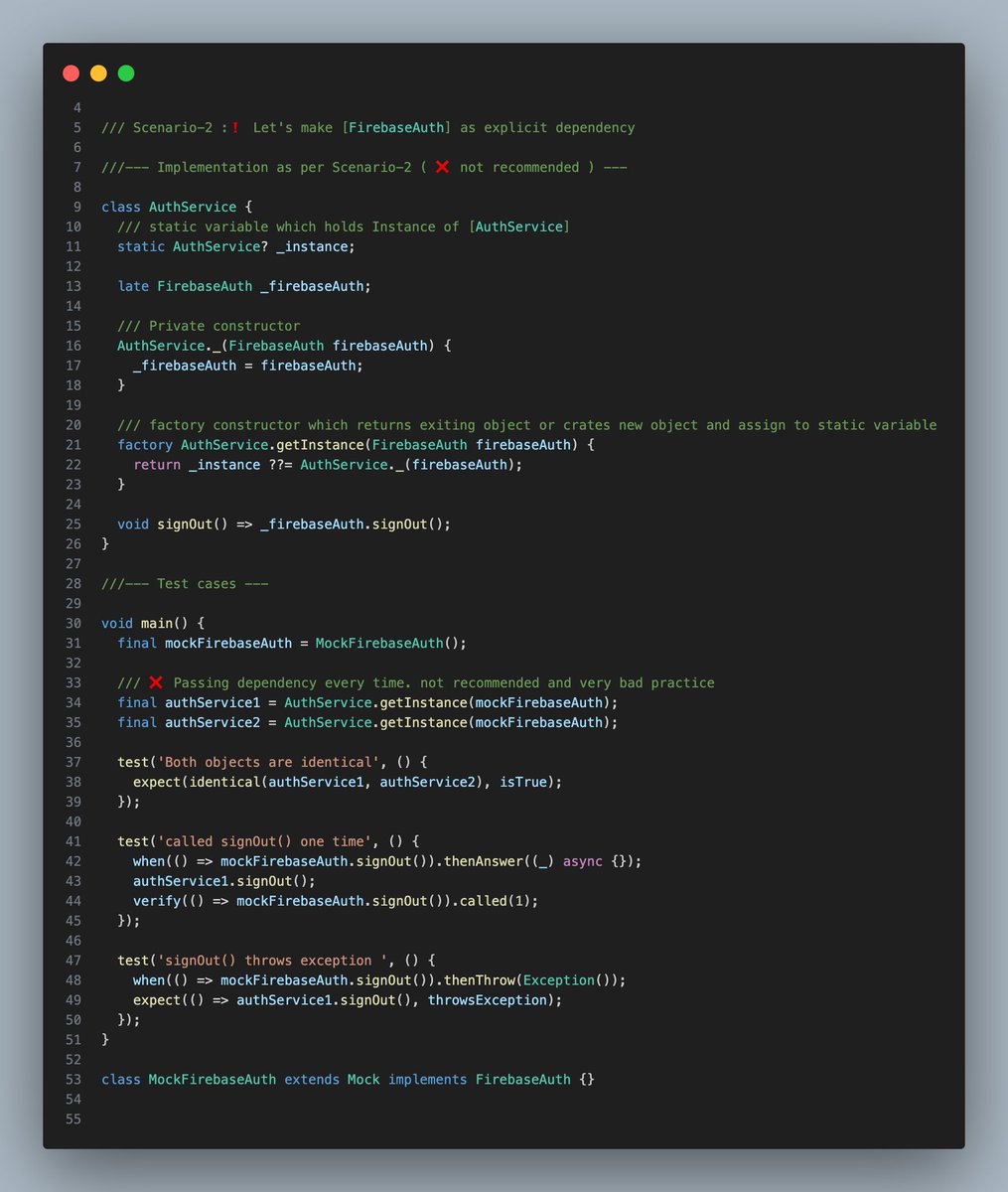The image size is (1008, 1192).
Task: Click the '_firebaseAuth = firebaseAuth;' assignment line
Action: [x=248, y=366]
